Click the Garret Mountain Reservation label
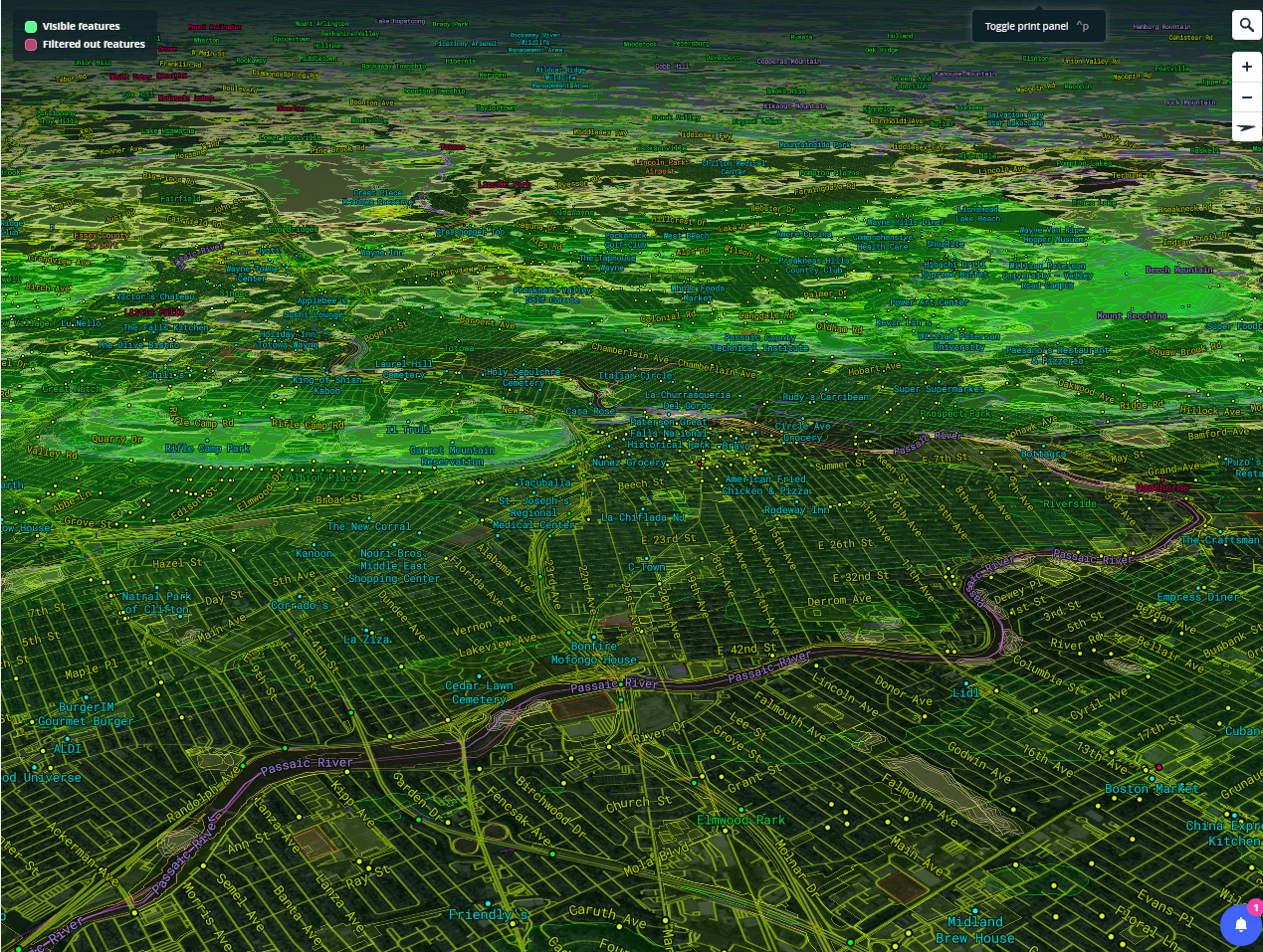1263x952 pixels. 452,456
